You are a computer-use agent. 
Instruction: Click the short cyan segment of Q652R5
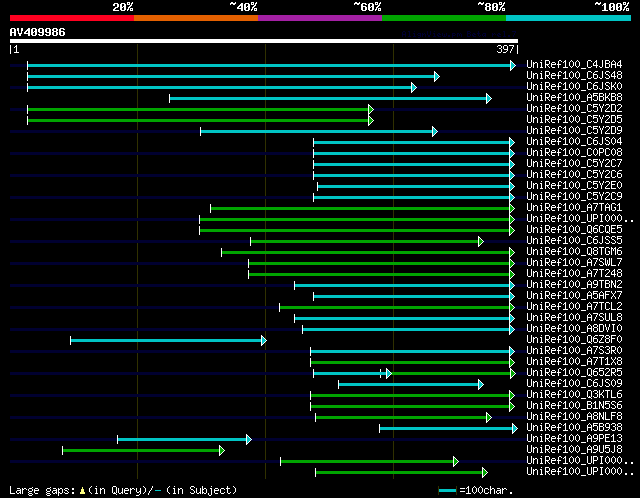(351, 374)
